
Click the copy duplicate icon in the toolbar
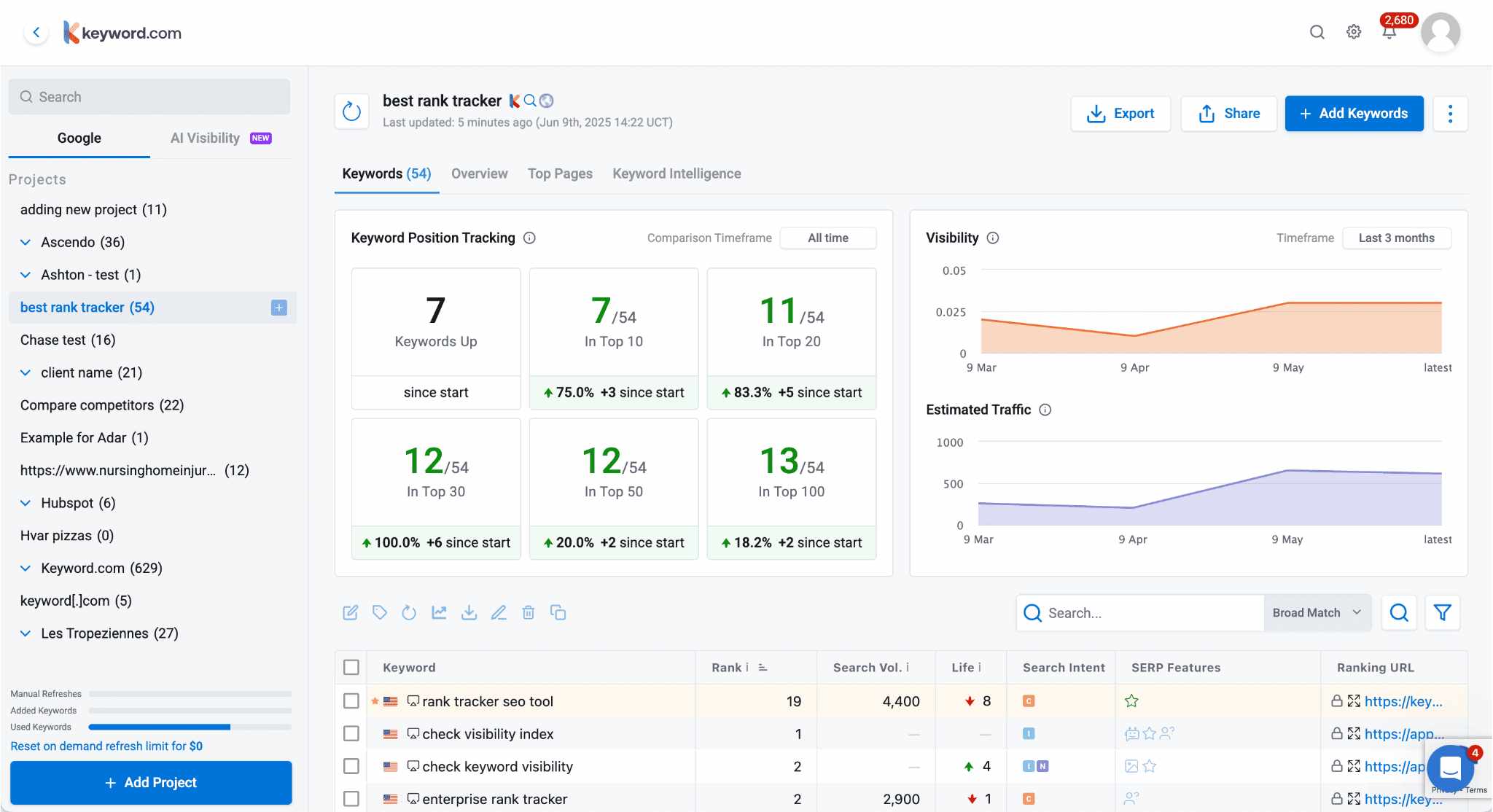558,612
